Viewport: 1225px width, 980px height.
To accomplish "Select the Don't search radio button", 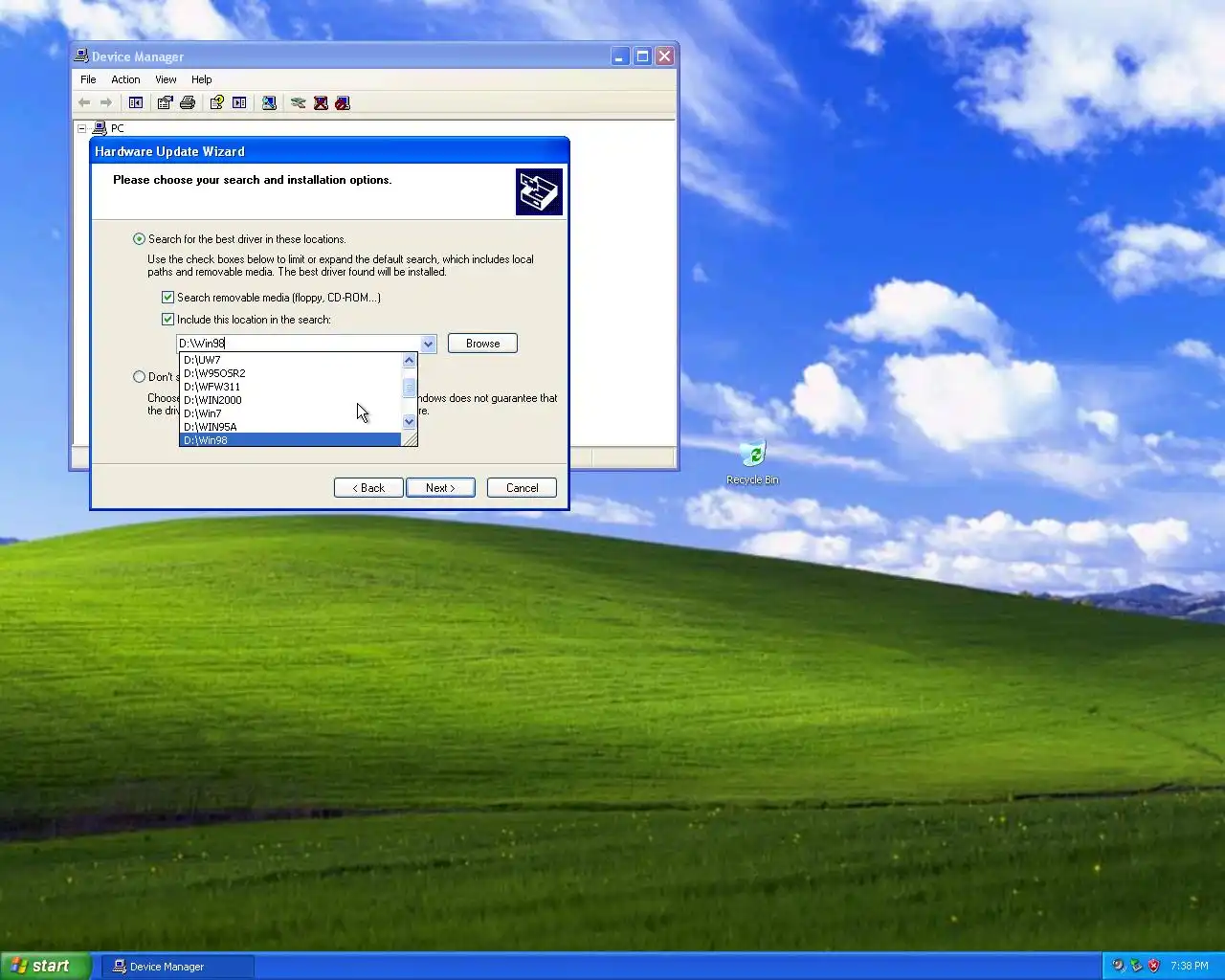I will click(x=140, y=377).
